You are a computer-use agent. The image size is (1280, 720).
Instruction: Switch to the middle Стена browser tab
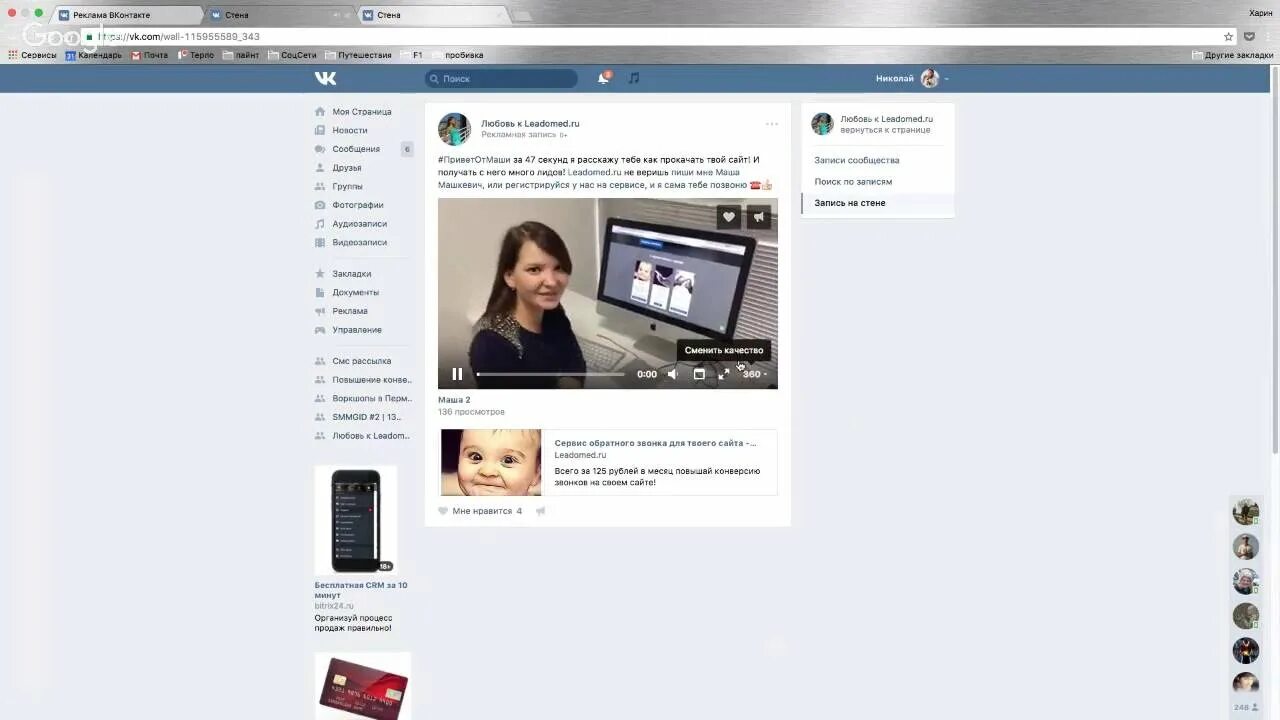coord(280,15)
